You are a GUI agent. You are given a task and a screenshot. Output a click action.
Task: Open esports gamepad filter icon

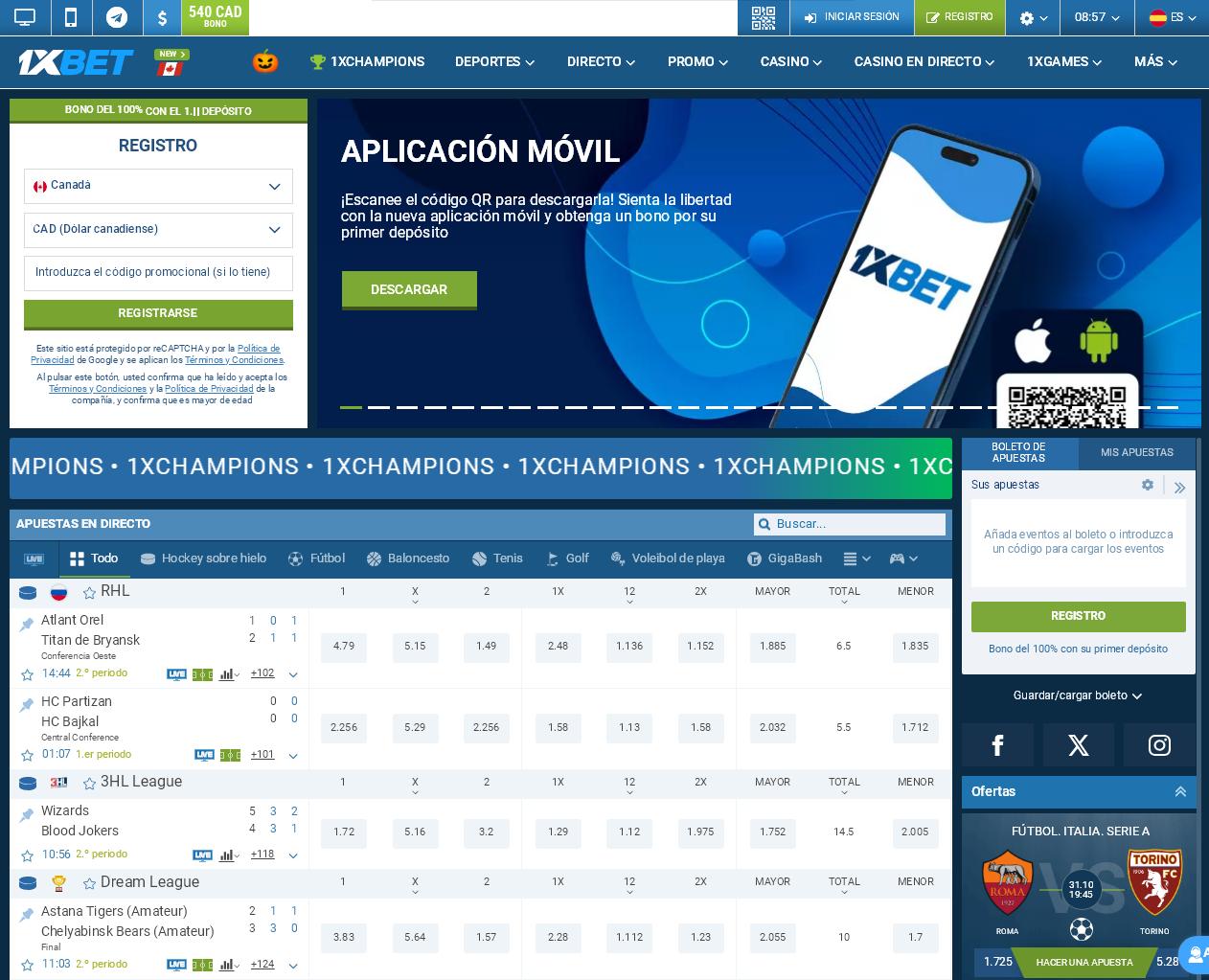pos(903,558)
